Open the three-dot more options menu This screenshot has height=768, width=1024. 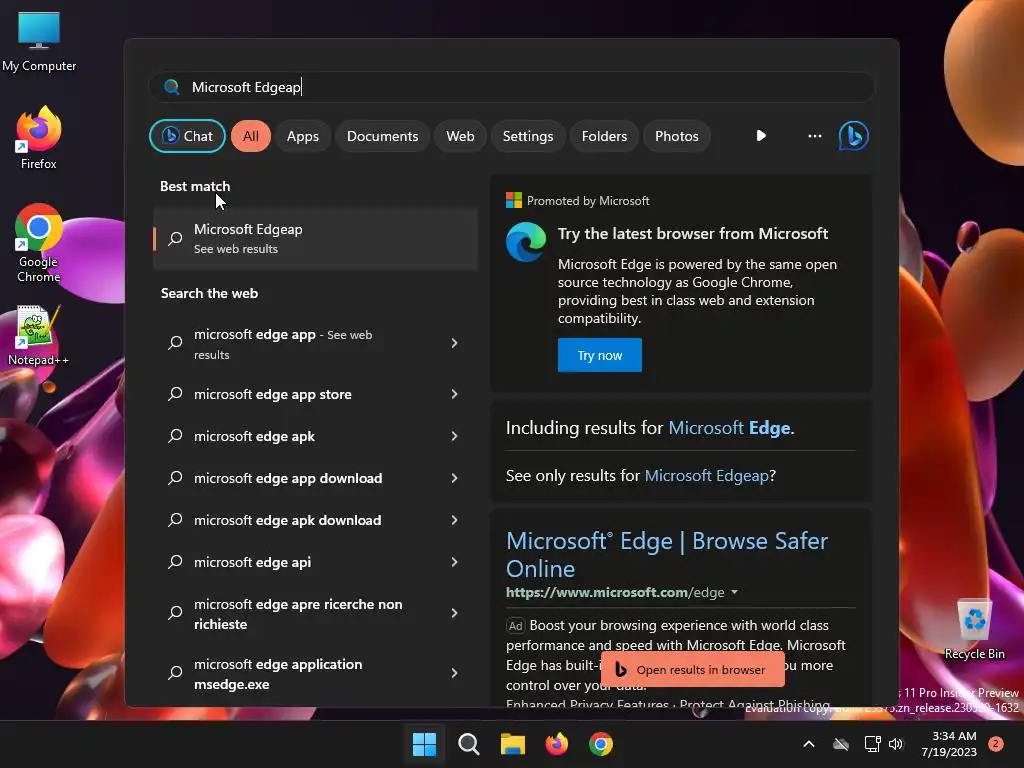point(814,136)
